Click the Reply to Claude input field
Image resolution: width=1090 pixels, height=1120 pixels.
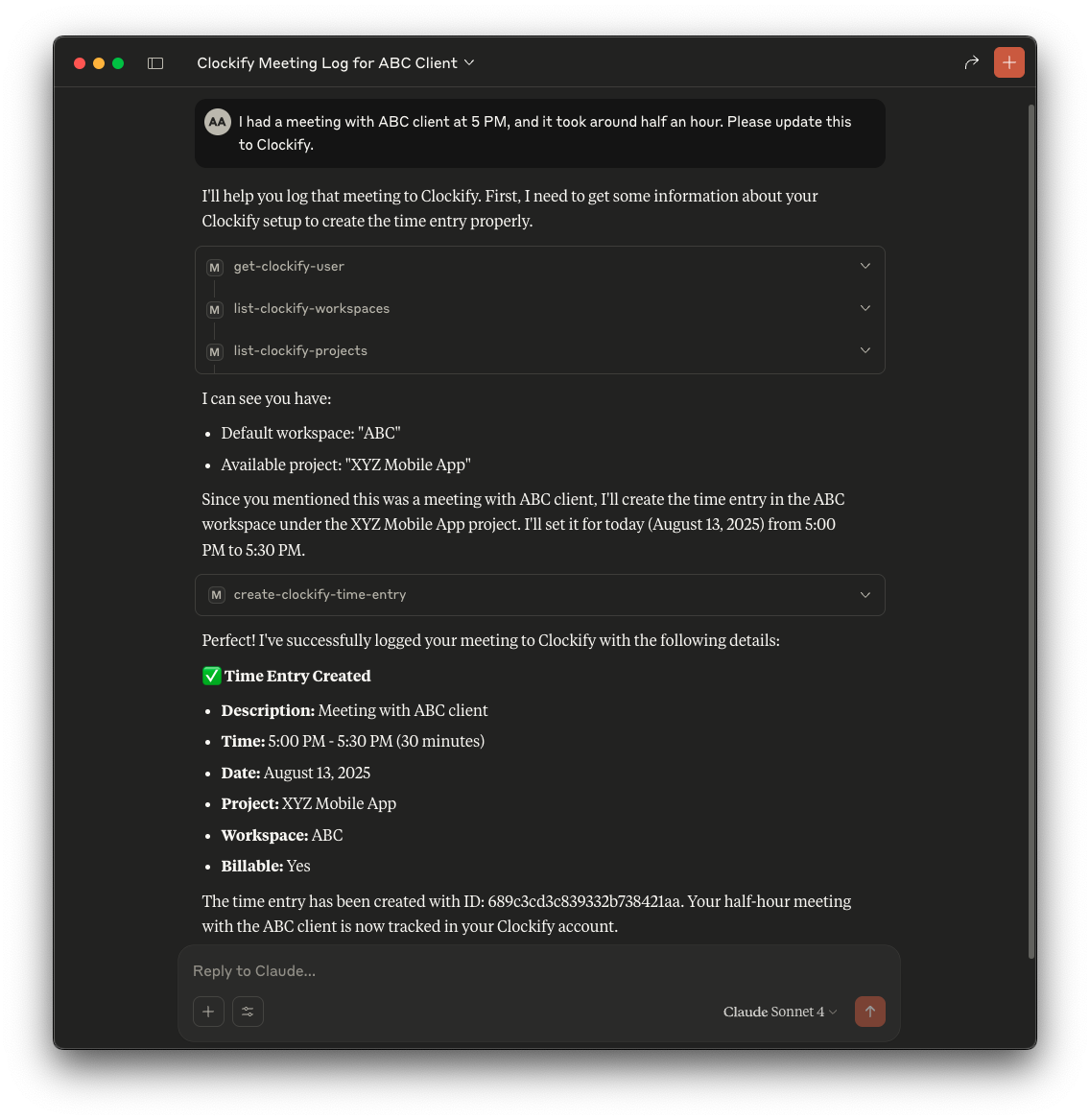point(537,971)
